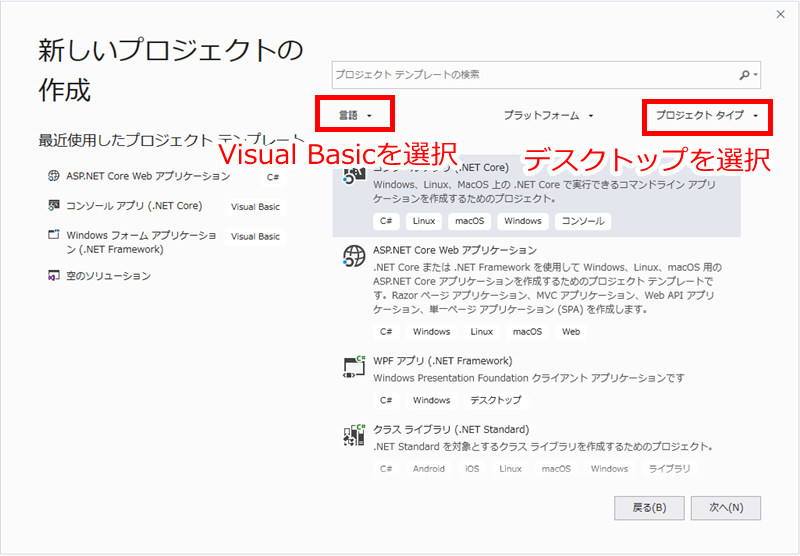
Task: Close the new project dialog
Action: pyautogui.click(x=780, y=14)
